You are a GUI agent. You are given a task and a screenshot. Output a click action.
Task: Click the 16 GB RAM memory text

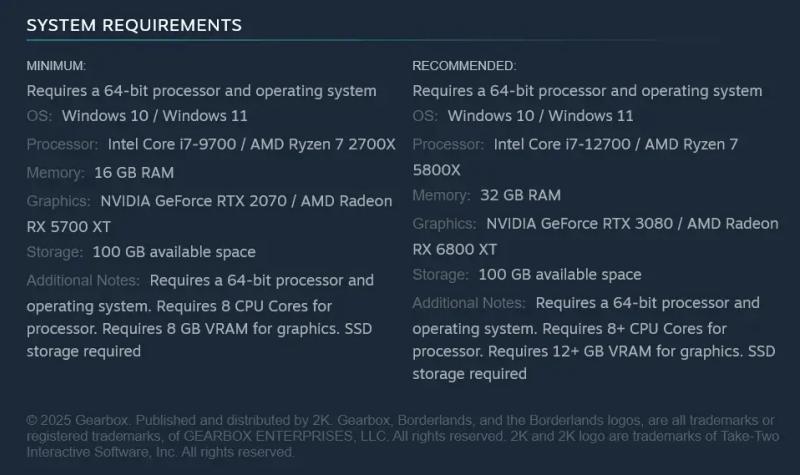click(x=134, y=173)
